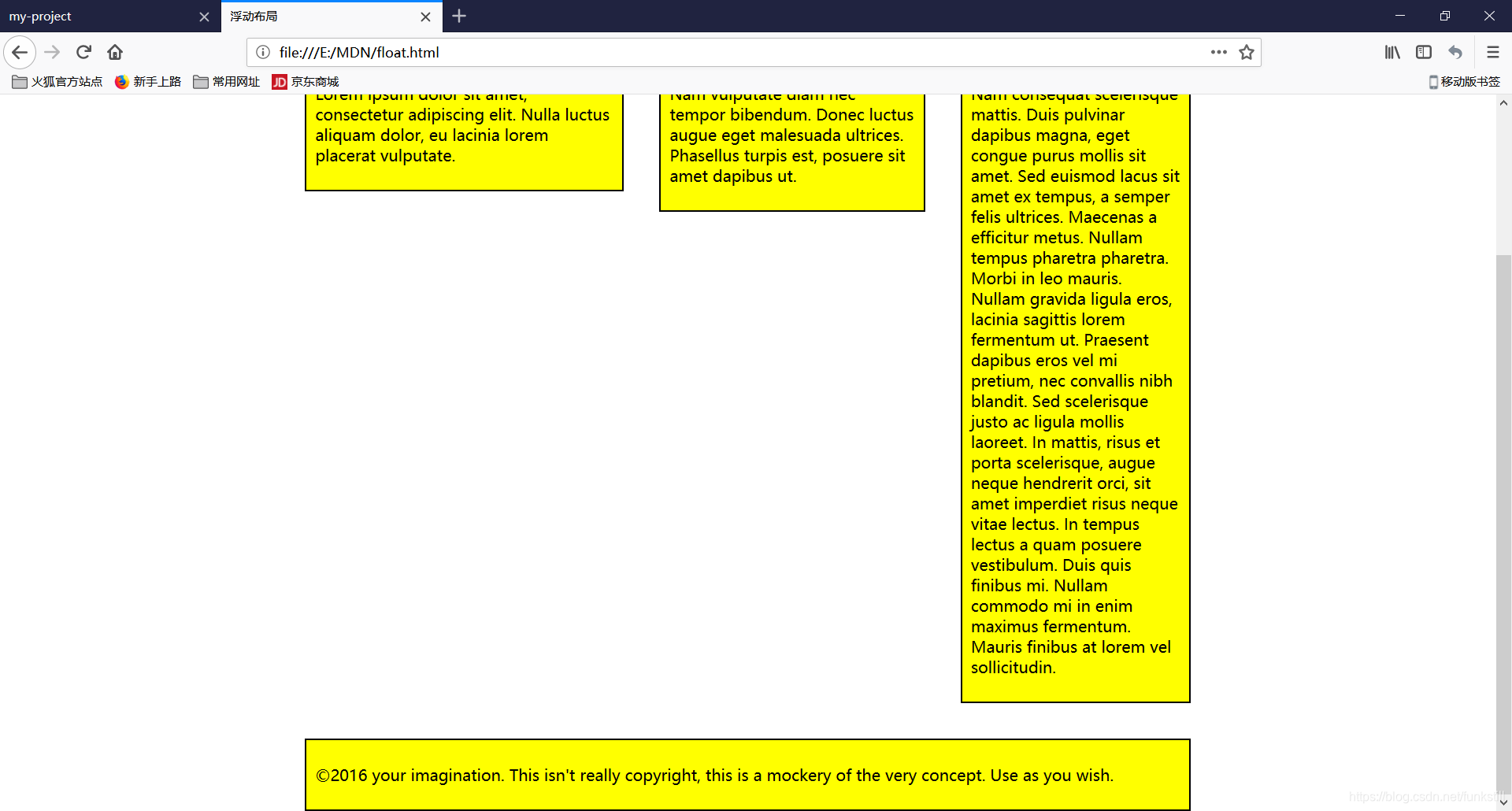1512x811 pixels.
Task: Switch to the my-project tab
Action: [x=110, y=17]
